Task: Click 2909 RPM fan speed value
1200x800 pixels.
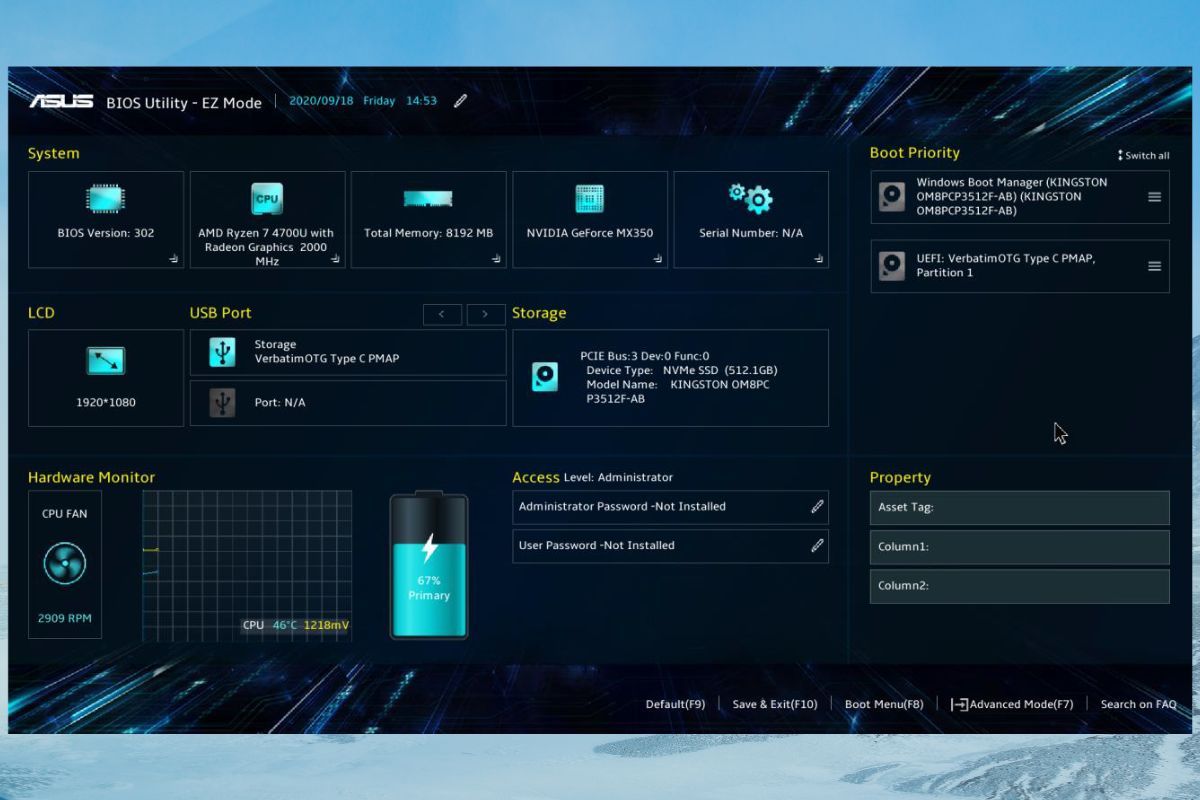Action: coord(65,619)
